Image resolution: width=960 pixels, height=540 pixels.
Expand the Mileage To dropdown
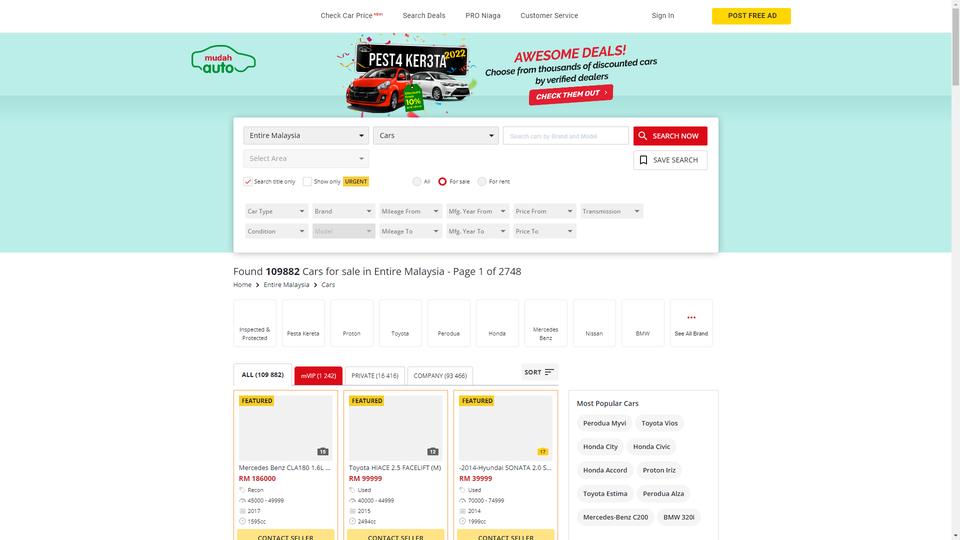[x=410, y=231]
